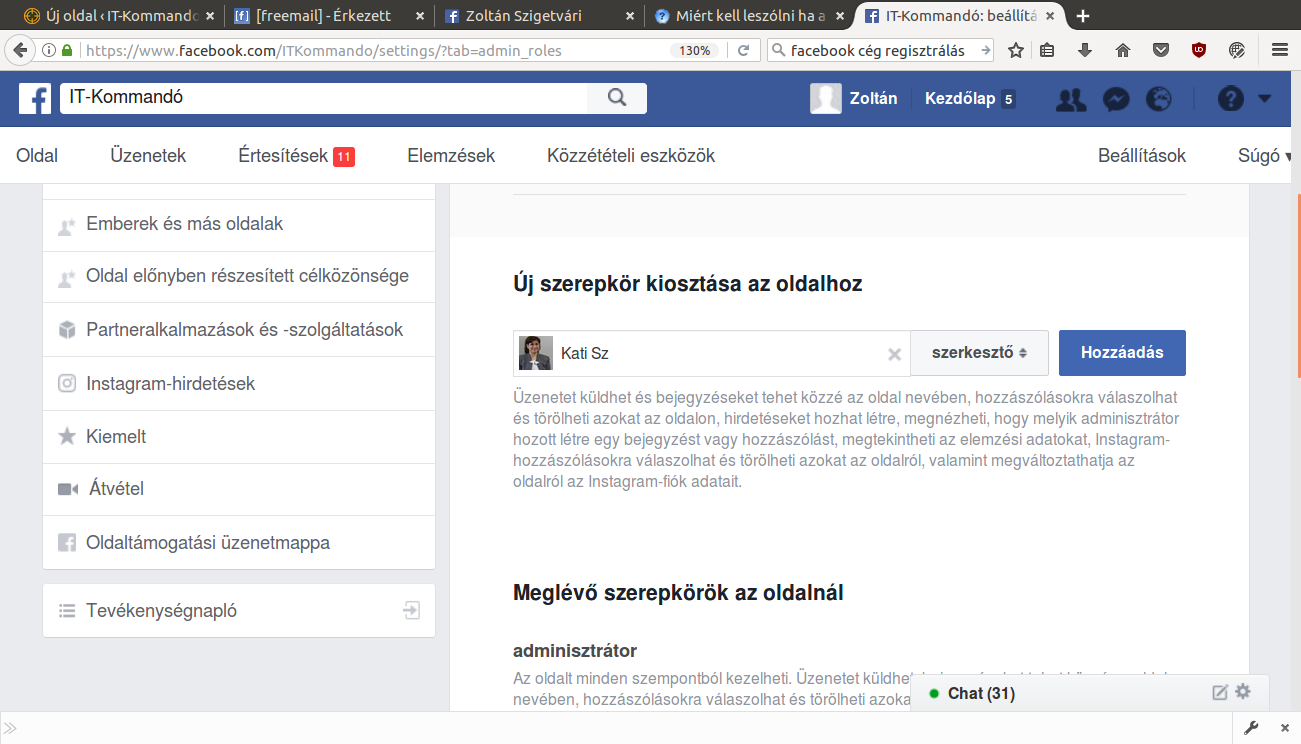Select Átvétel settings item

[x=239, y=490]
